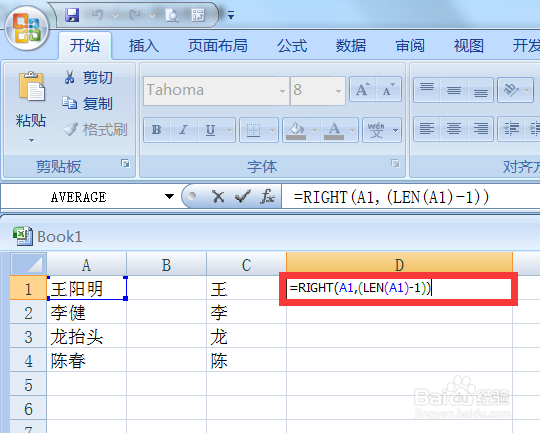Expand fill color palette arrow
This screenshot has width=540, height=433.
tap(314, 130)
